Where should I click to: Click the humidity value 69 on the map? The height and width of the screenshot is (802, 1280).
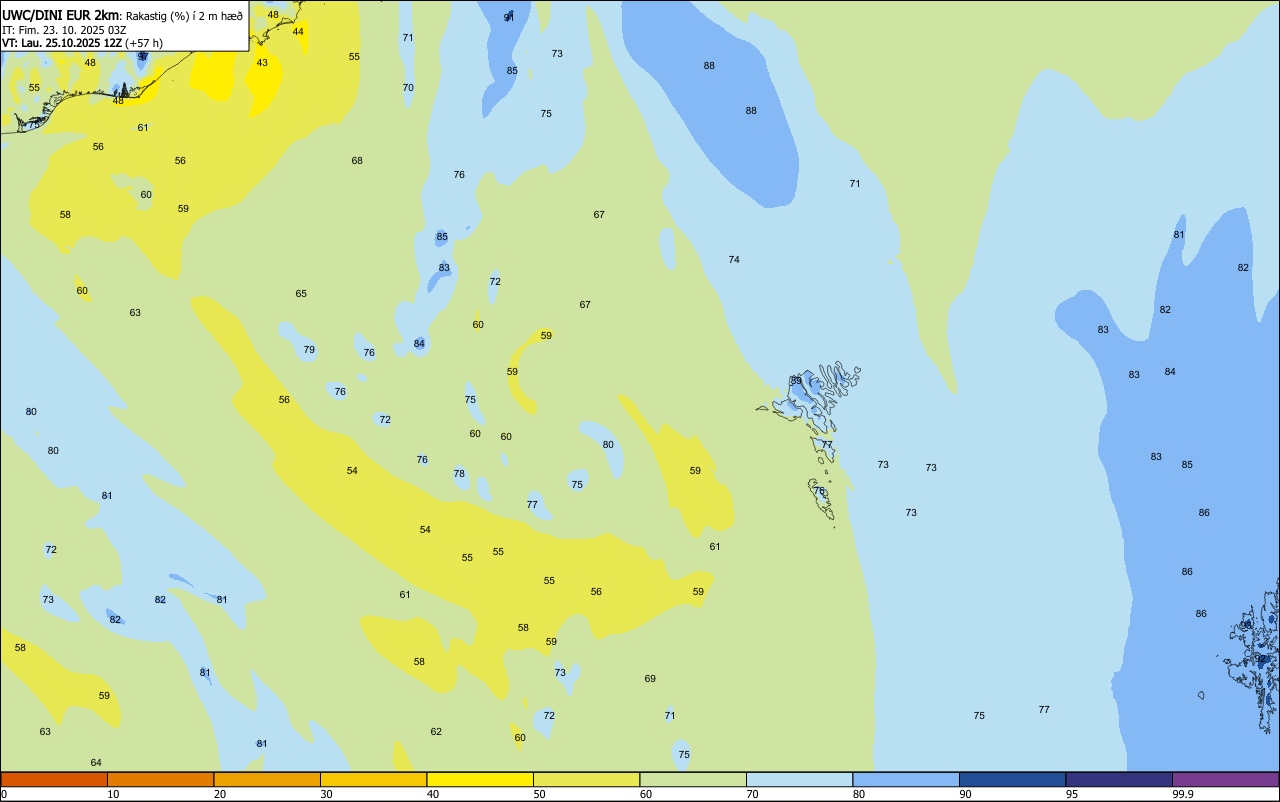point(650,678)
